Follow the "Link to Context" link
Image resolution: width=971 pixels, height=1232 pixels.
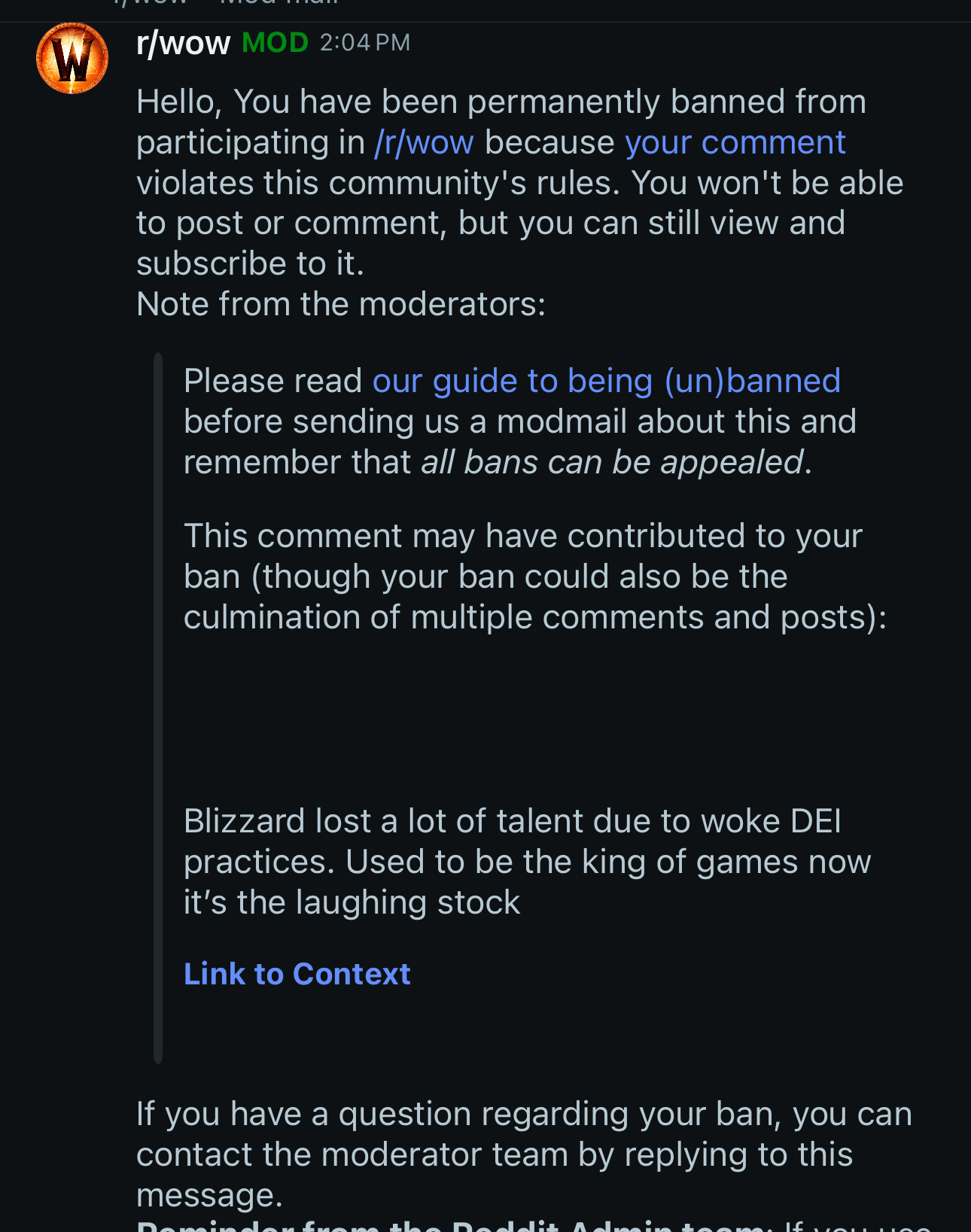[x=297, y=974]
